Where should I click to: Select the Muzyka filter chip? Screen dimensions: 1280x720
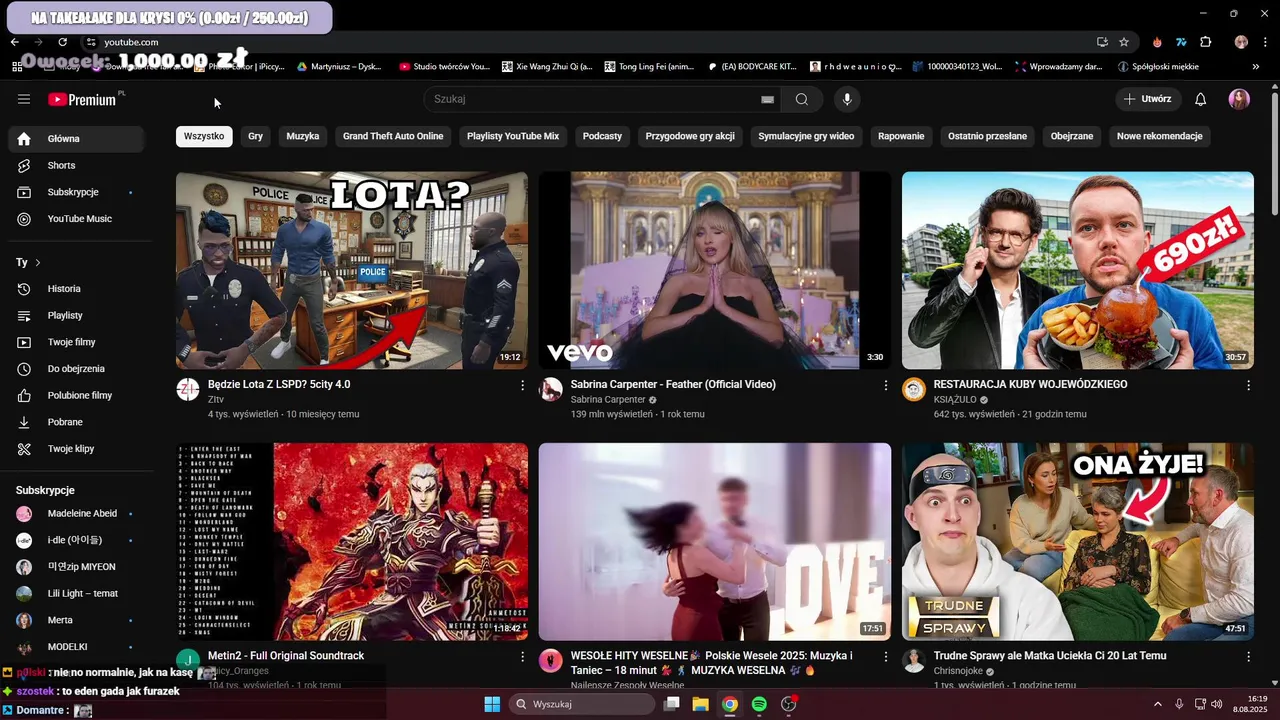pos(303,136)
